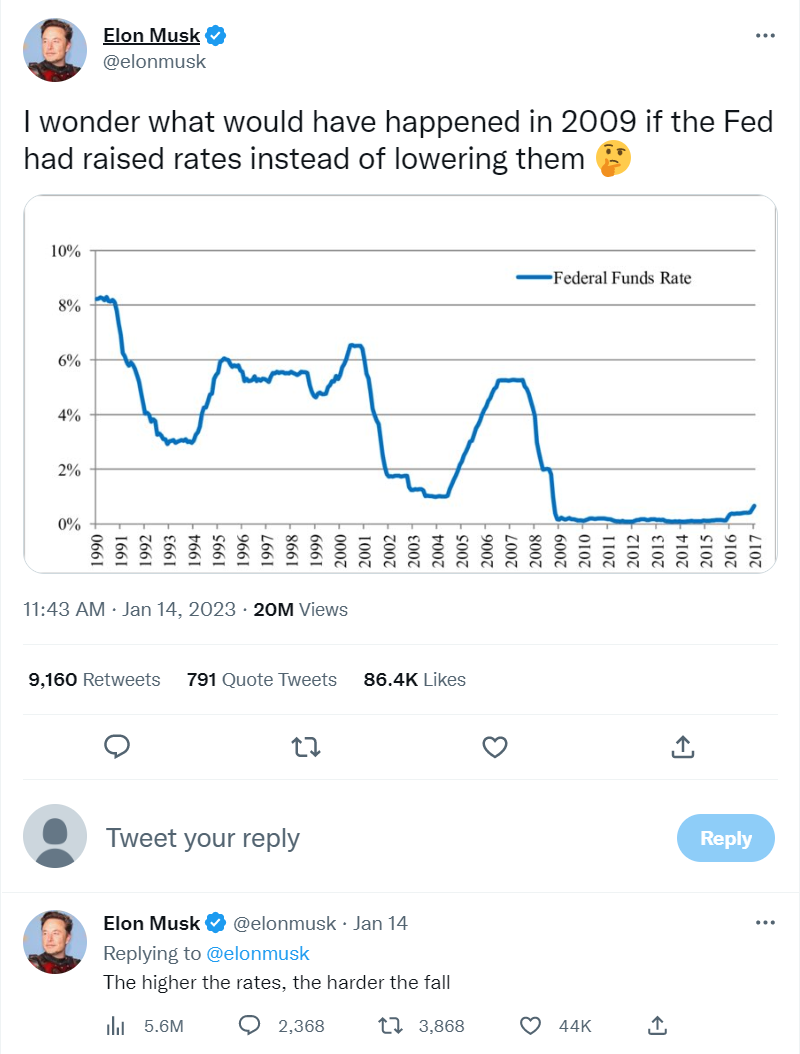Open the Federal Funds Rate chart image
800x1054 pixels.
tap(400, 385)
